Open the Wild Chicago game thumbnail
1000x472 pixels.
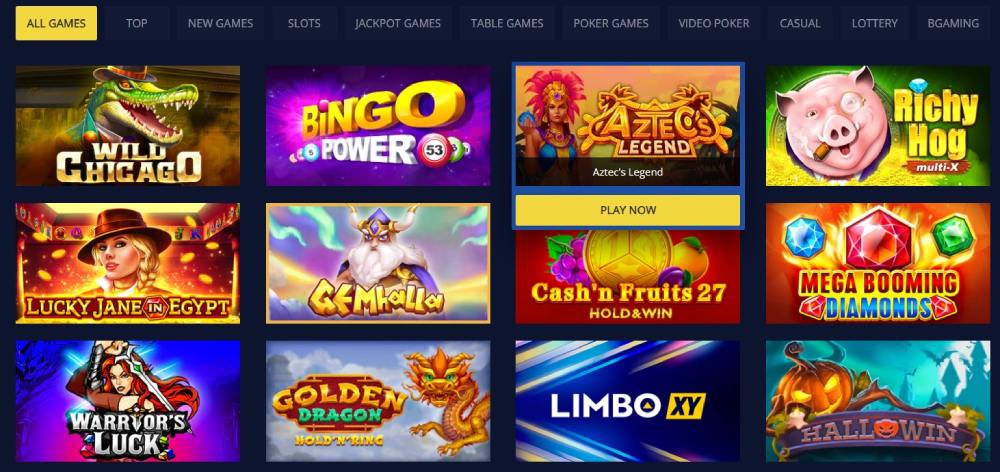[x=128, y=126]
